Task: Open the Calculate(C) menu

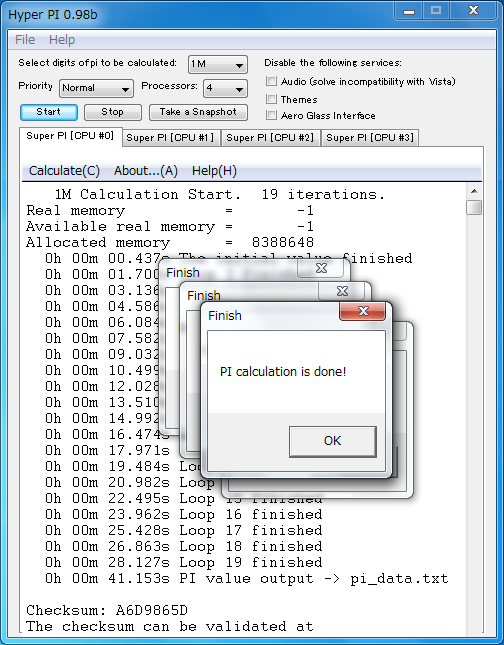Action: (x=64, y=171)
